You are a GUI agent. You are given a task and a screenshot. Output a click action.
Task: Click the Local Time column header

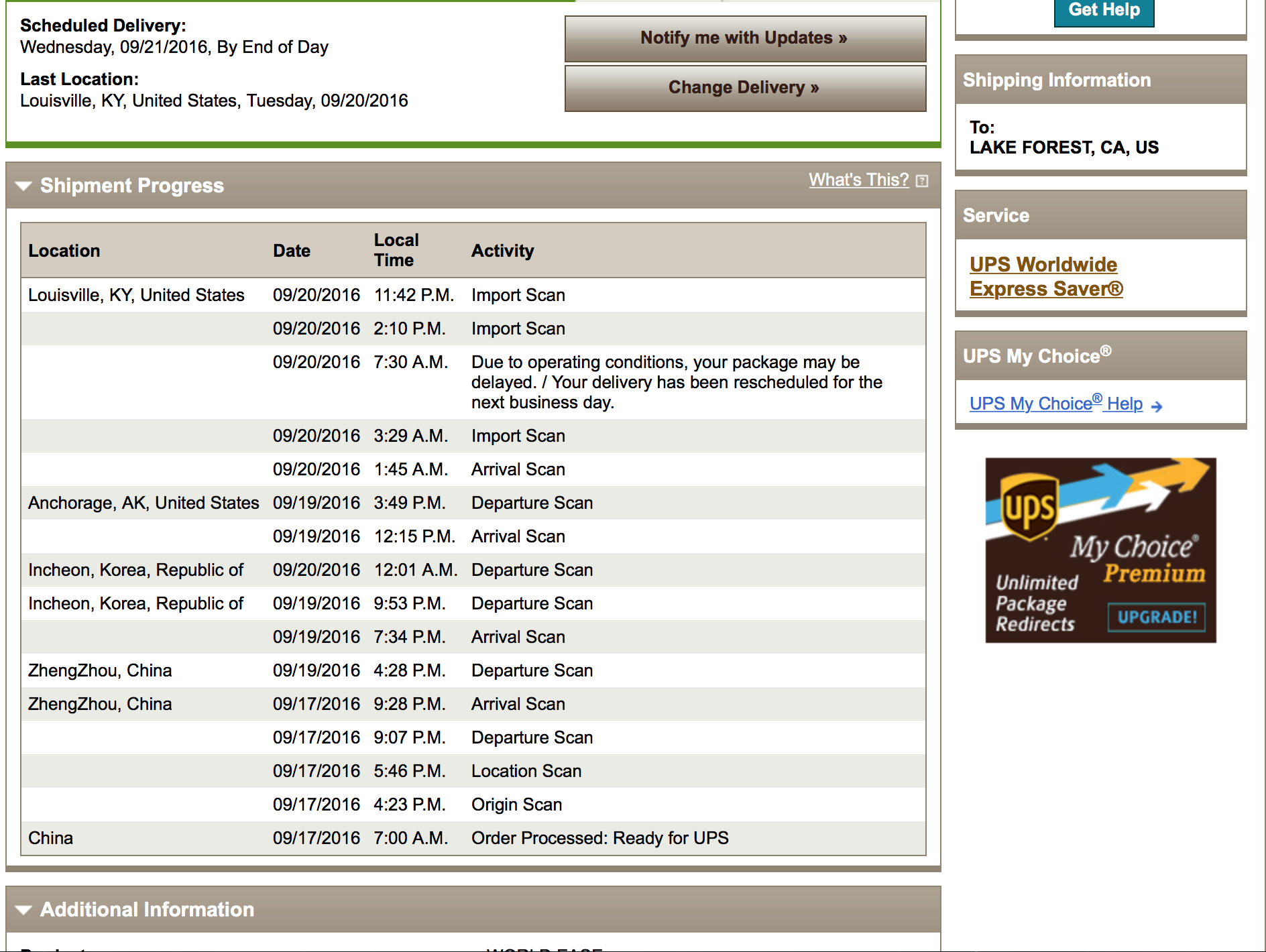(x=396, y=250)
